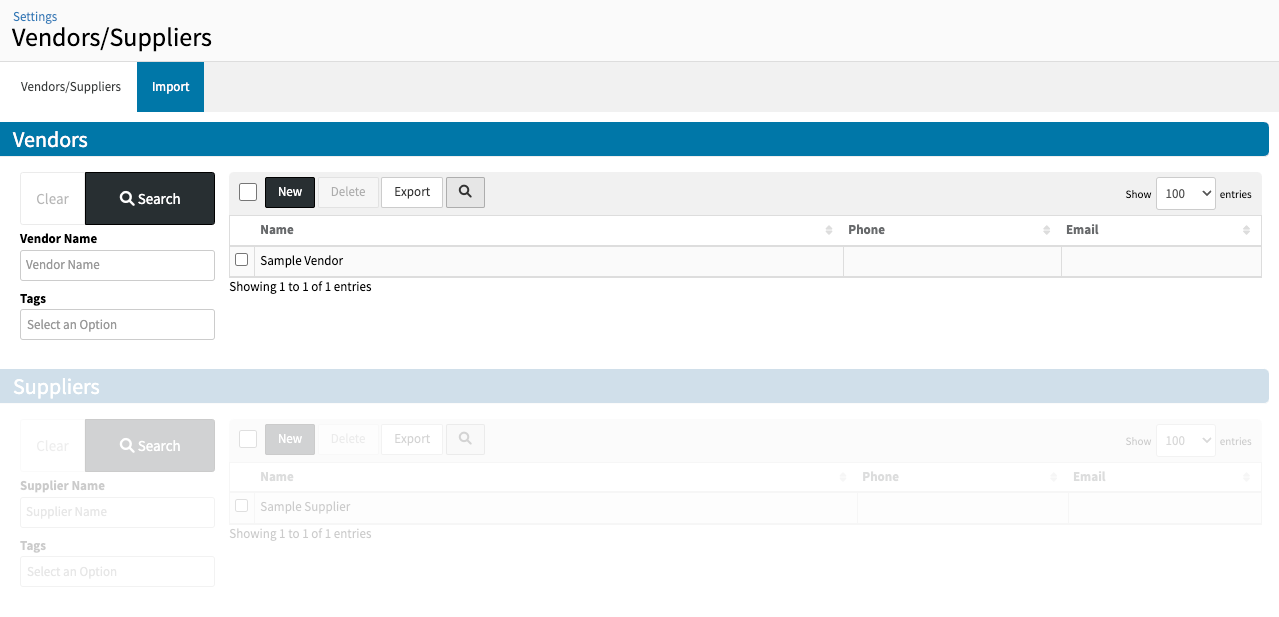The width and height of the screenshot is (1279, 617).
Task: Go to the Settings breadcrumb link
Action: pyautogui.click(x=35, y=17)
